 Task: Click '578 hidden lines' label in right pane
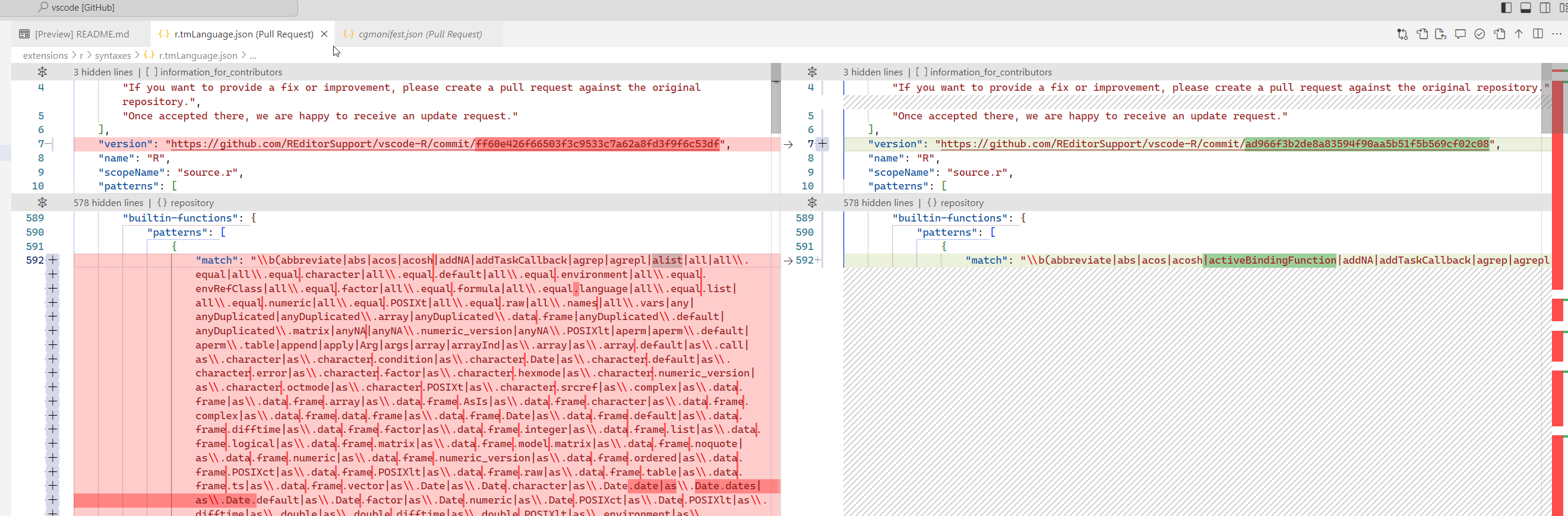878,202
